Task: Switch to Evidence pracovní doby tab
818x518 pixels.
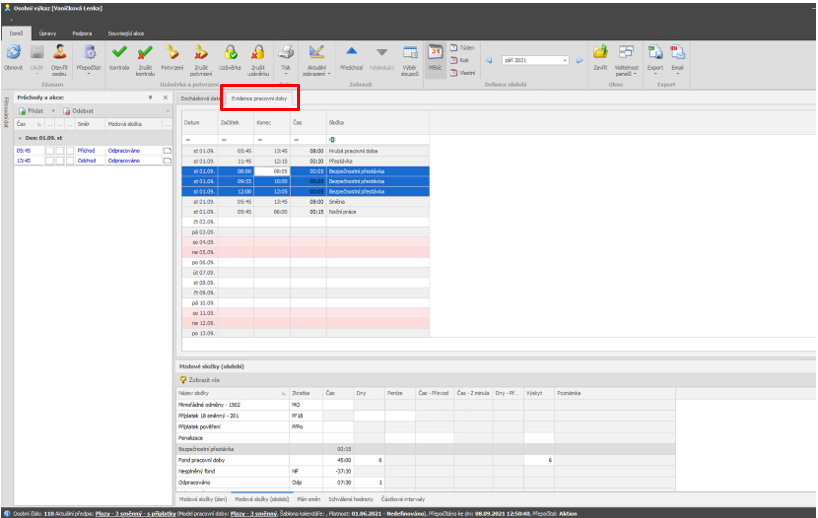Action: 259,99
